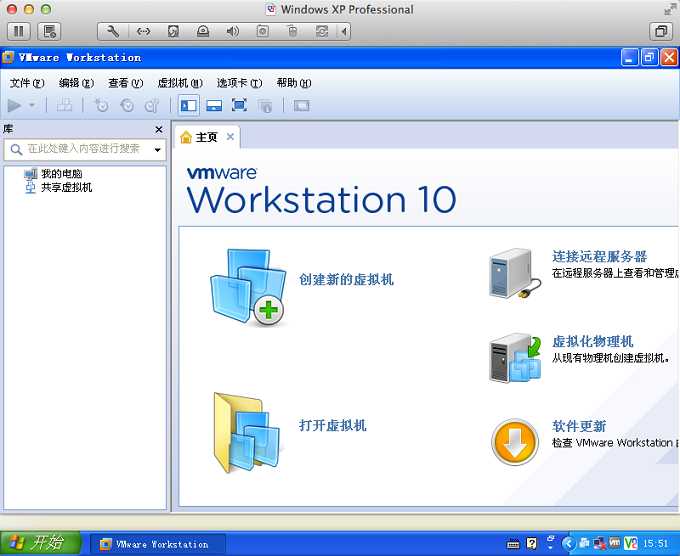Click the sound speaker icon
The height and width of the screenshot is (556, 680).
click(232, 31)
